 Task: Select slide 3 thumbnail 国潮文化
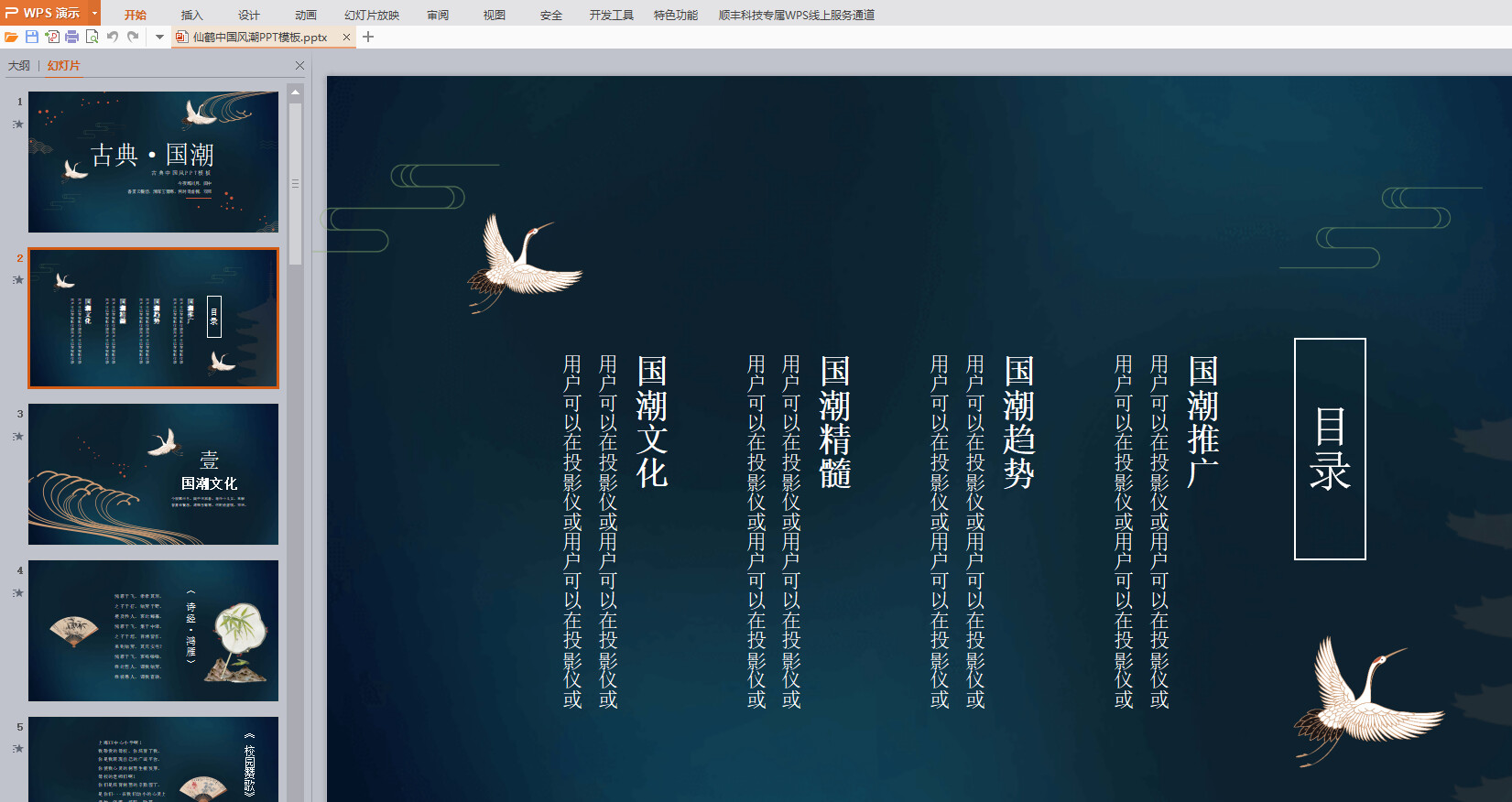point(153,474)
